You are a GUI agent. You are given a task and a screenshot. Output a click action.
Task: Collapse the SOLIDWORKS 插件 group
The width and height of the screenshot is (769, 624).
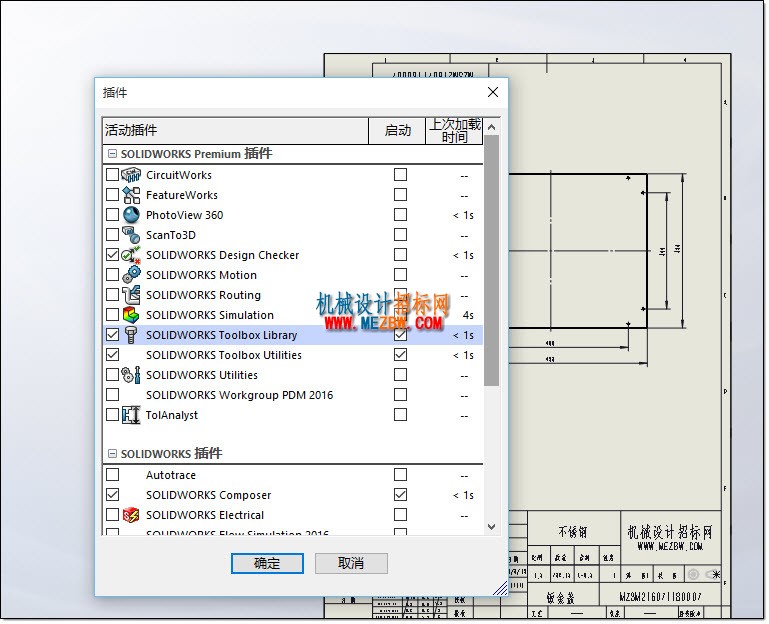(112, 454)
